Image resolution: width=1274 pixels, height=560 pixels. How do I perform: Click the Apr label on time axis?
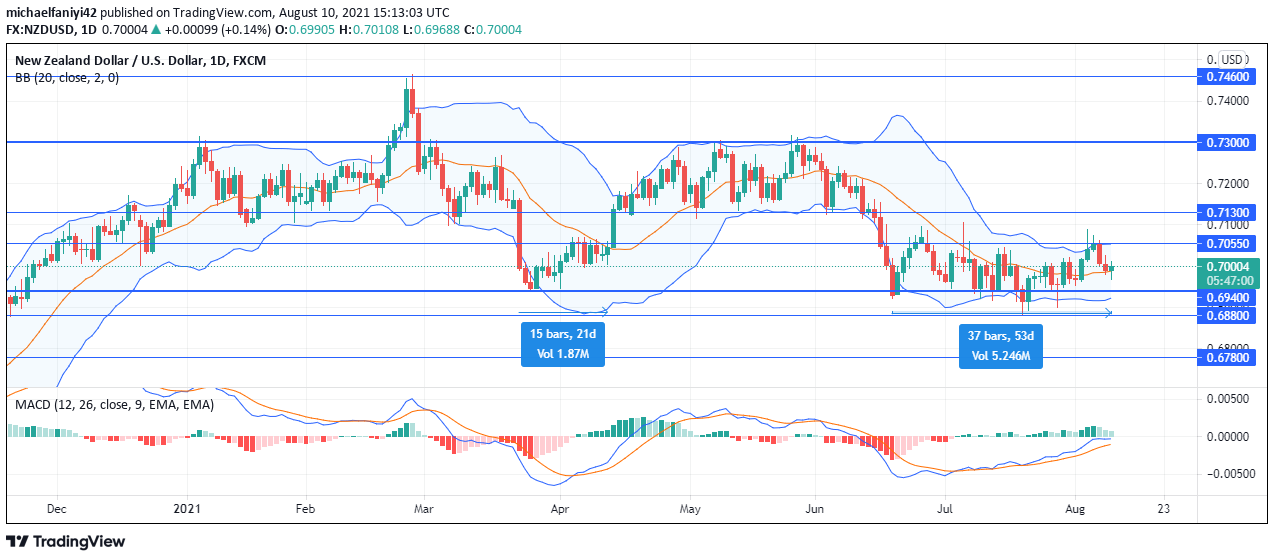point(558,509)
